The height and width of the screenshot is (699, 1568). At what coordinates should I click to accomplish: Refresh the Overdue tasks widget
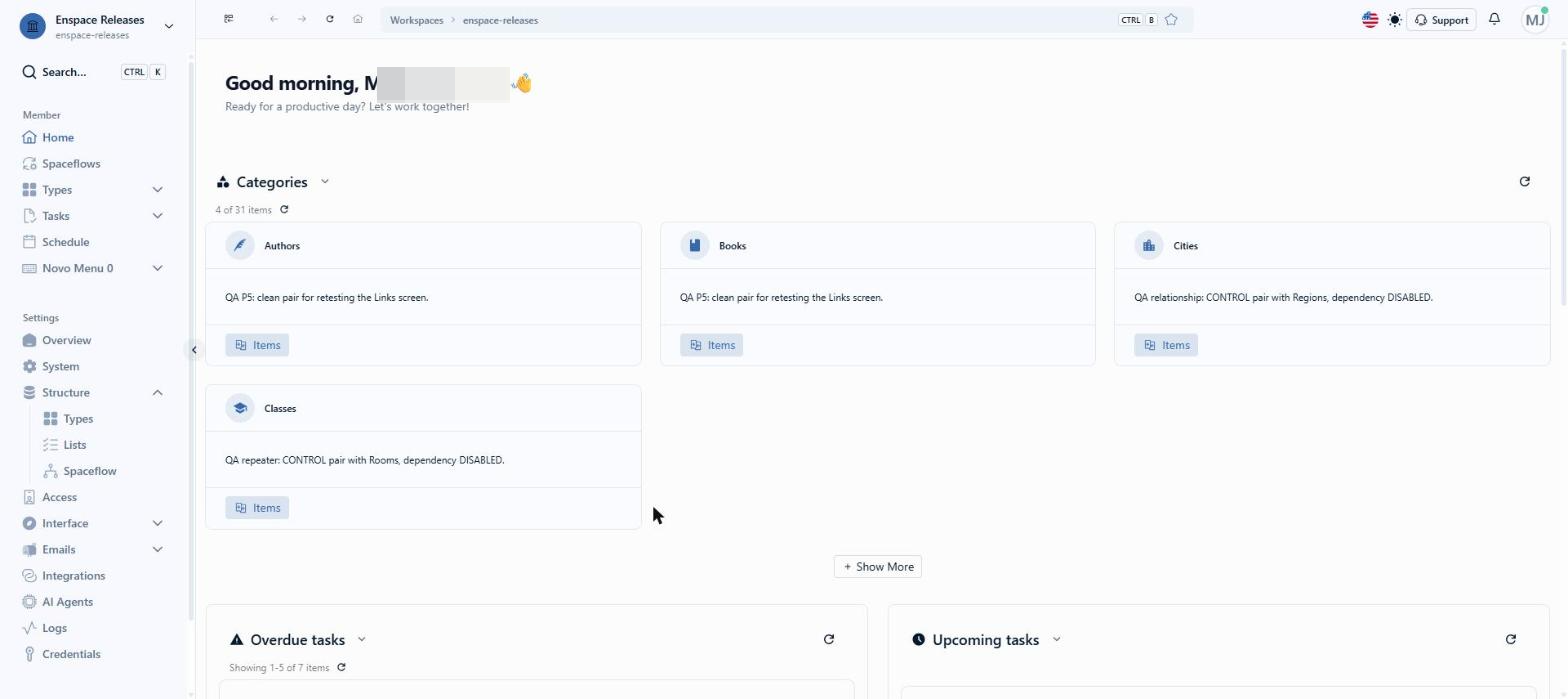[x=829, y=640]
